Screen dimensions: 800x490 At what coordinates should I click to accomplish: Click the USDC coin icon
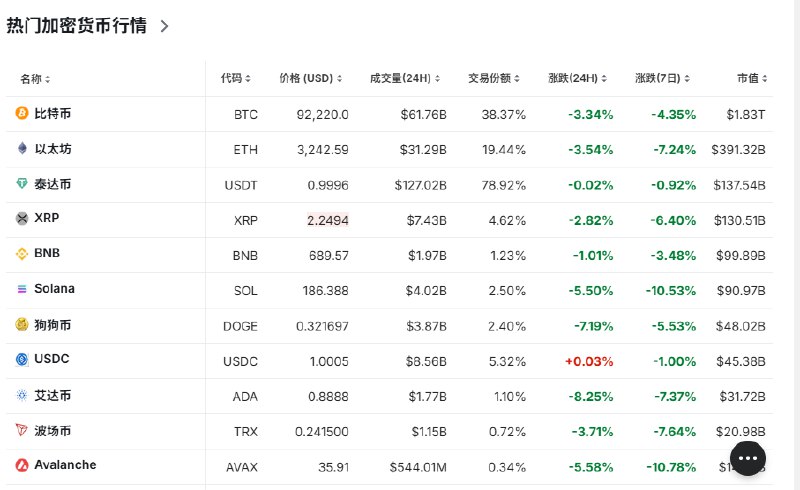click(x=22, y=359)
